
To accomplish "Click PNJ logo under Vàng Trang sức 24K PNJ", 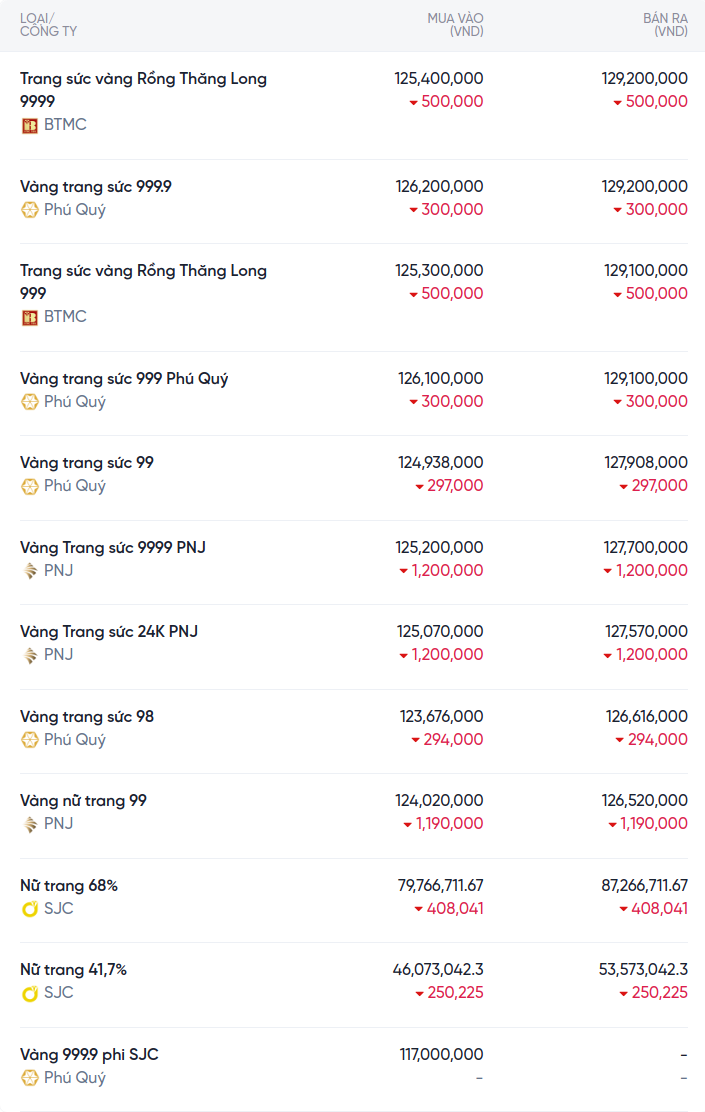I will coord(29,655).
